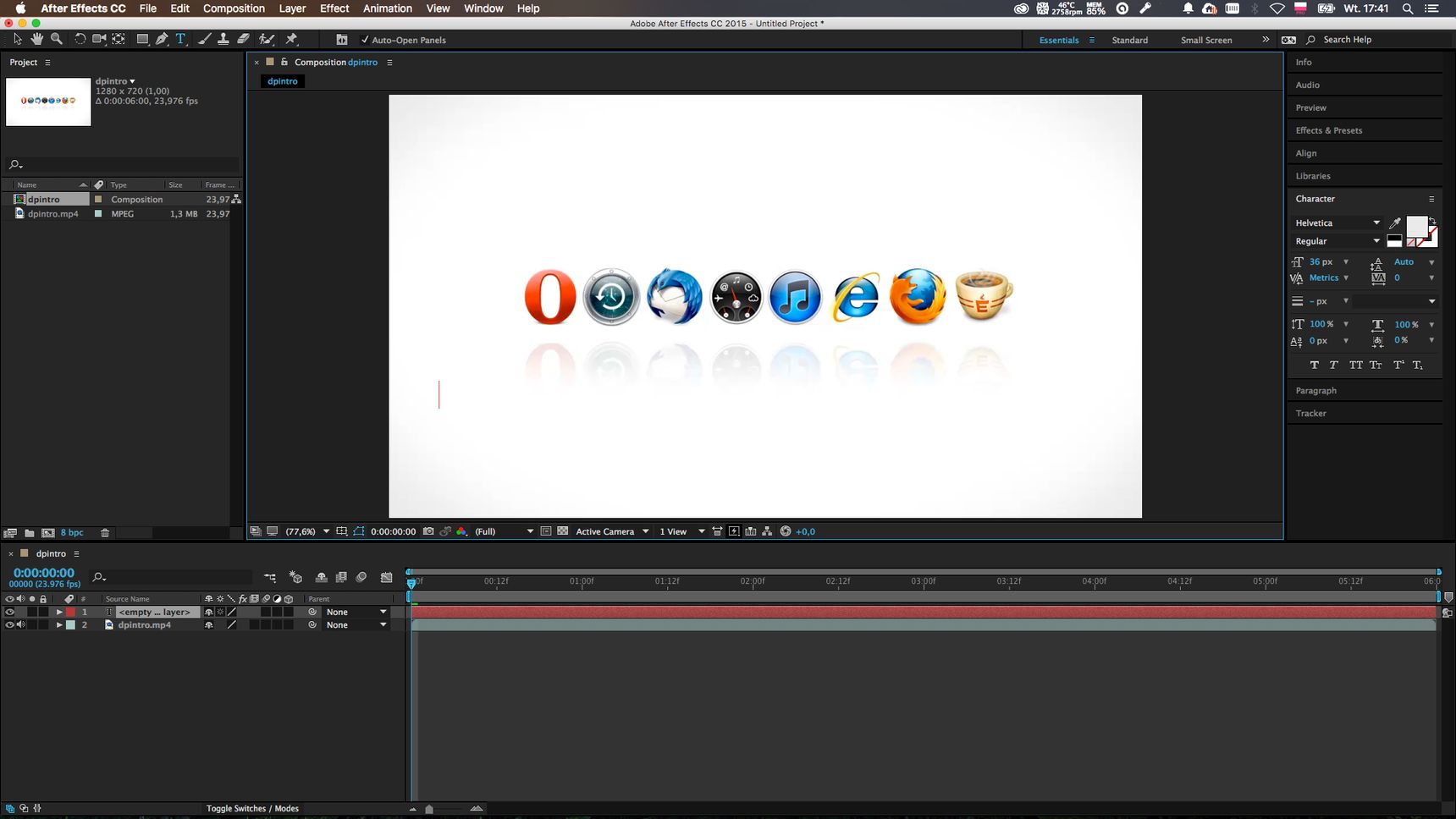Viewport: 1456px width, 819px height.
Task: Click the text fill color swatch
Action: [1416, 226]
